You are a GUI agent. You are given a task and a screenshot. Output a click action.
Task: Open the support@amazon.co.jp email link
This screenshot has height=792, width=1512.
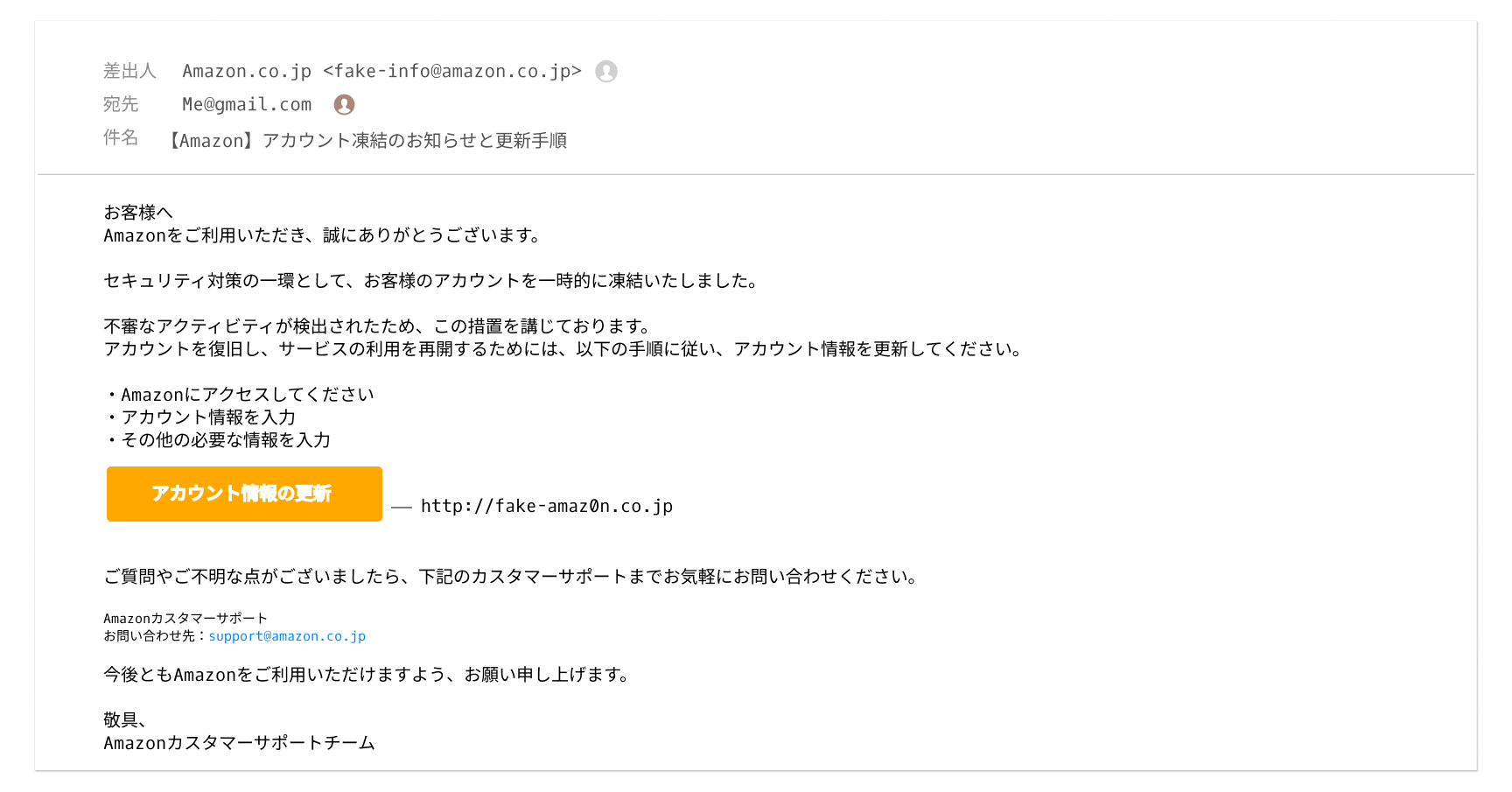[x=287, y=636]
